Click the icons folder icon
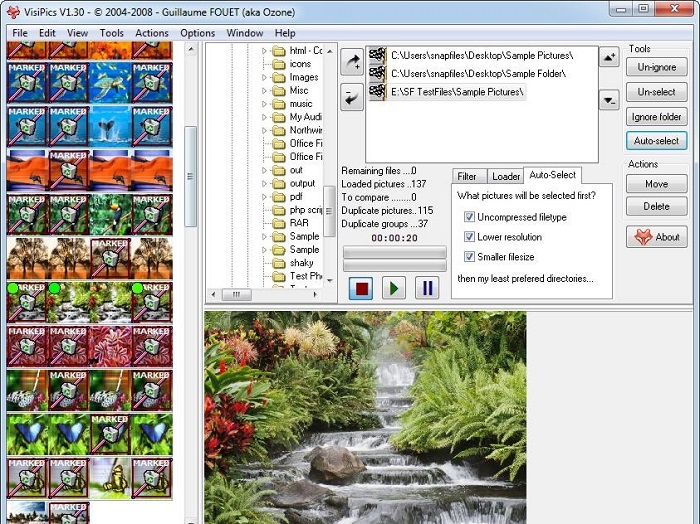The width and height of the screenshot is (700, 524). [x=279, y=64]
